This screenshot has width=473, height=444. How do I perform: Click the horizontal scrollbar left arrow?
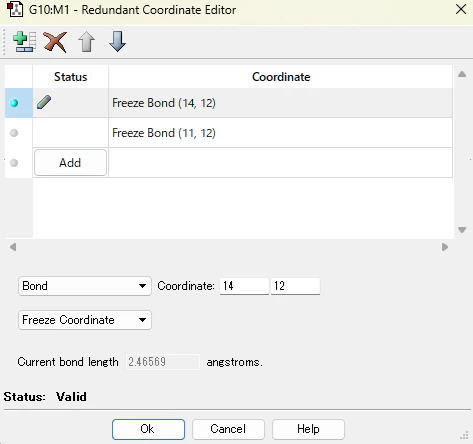coord(13,247)
